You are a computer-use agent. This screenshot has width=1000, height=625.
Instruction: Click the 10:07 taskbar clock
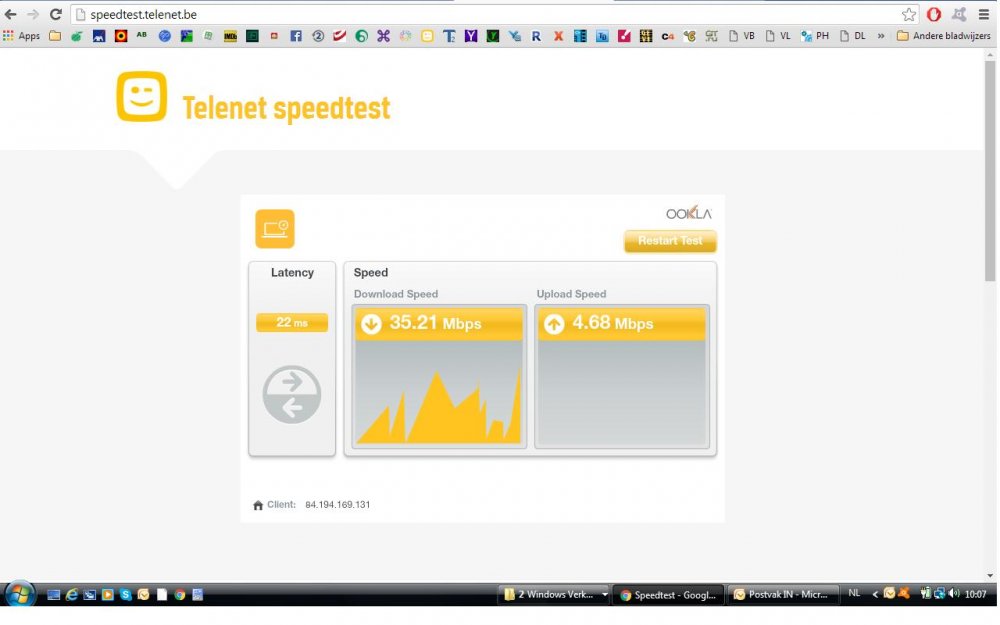tap(976, 594)
